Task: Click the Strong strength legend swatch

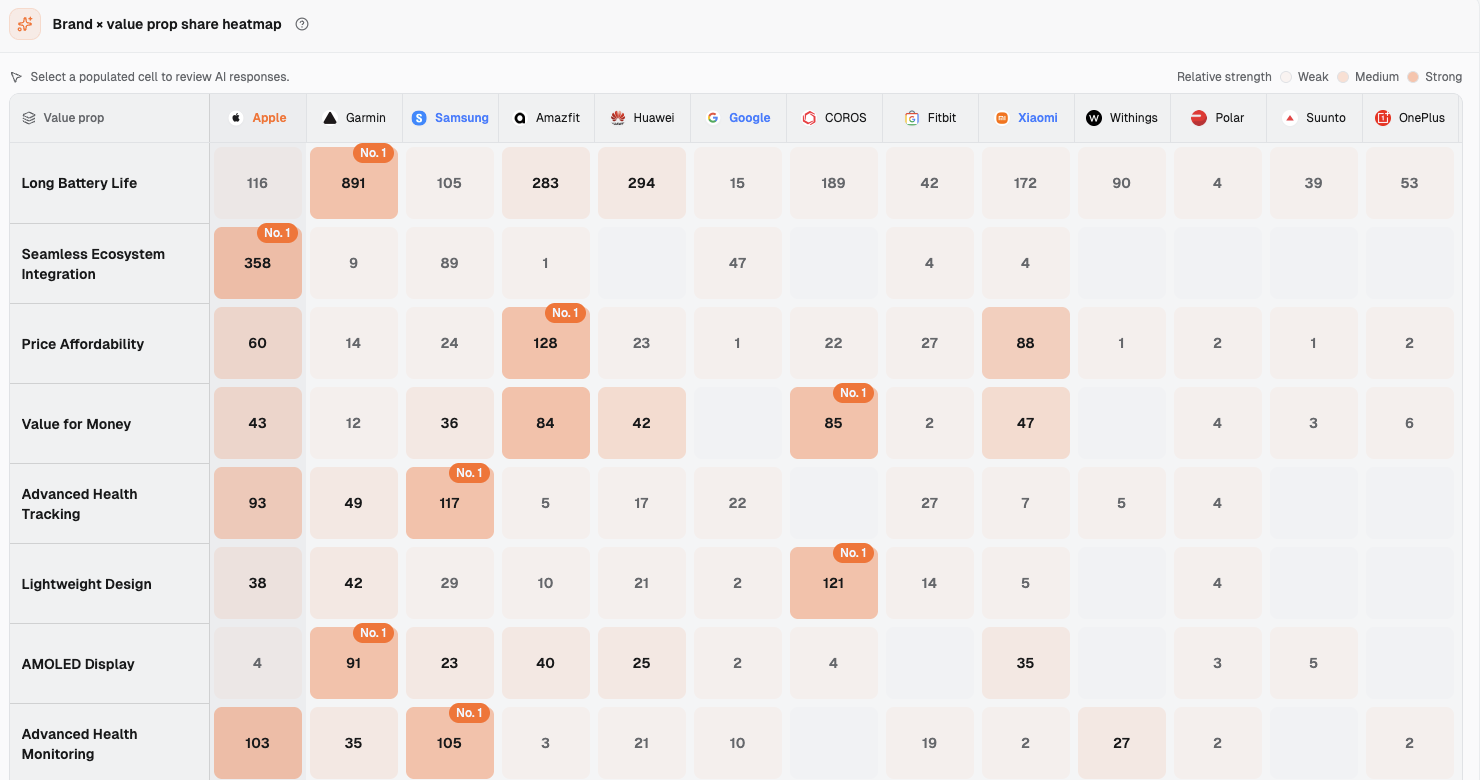Action: [1413, 77]
